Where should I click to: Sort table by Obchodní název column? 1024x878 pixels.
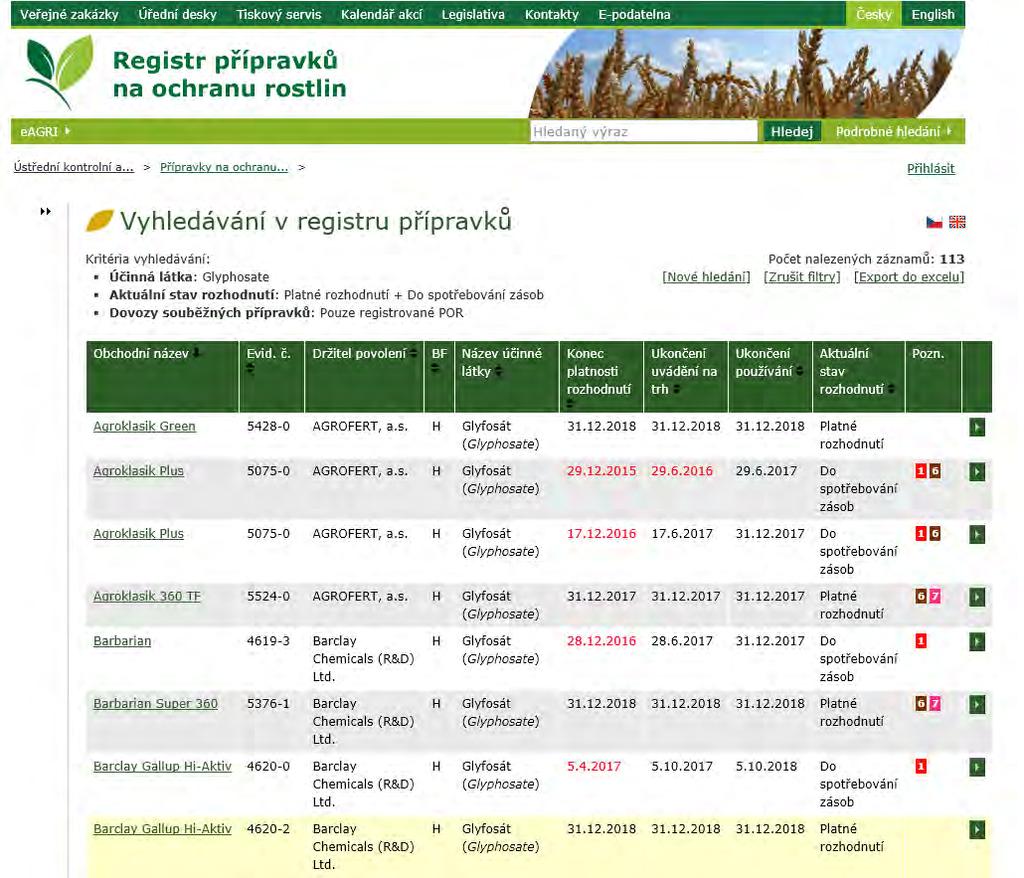coord(195,353)
